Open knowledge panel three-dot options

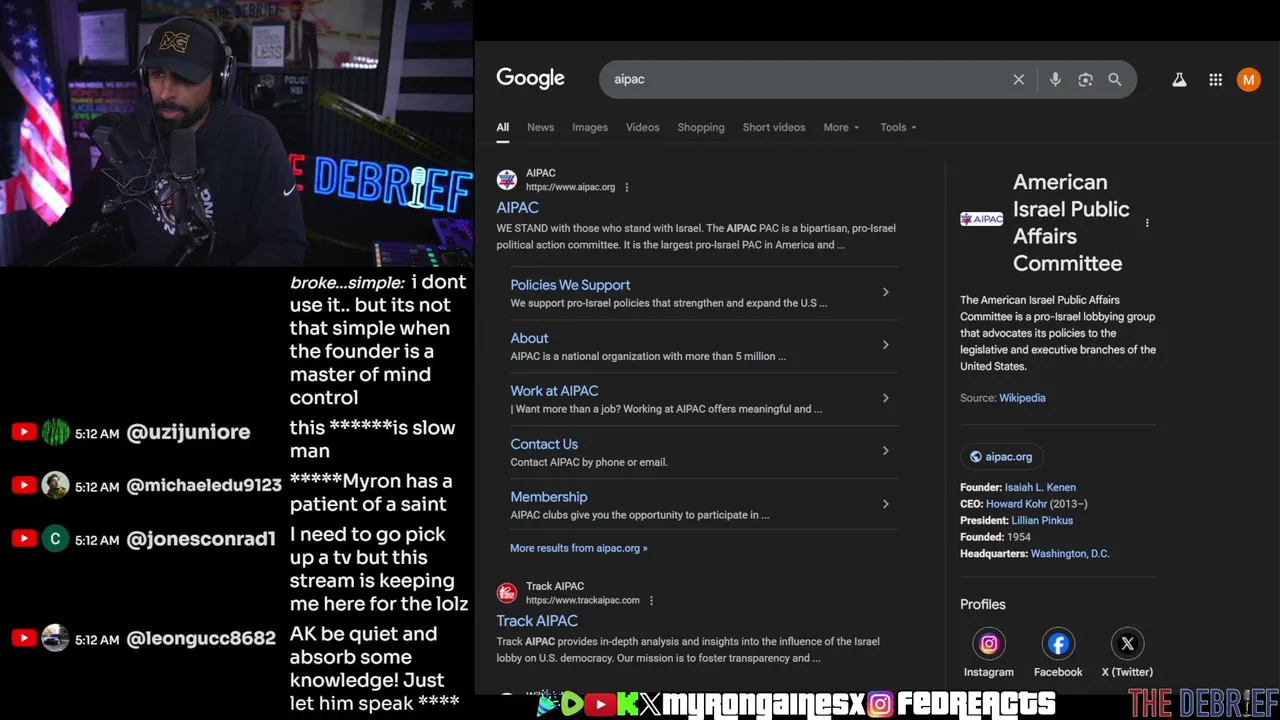[x=1147, y=223]
